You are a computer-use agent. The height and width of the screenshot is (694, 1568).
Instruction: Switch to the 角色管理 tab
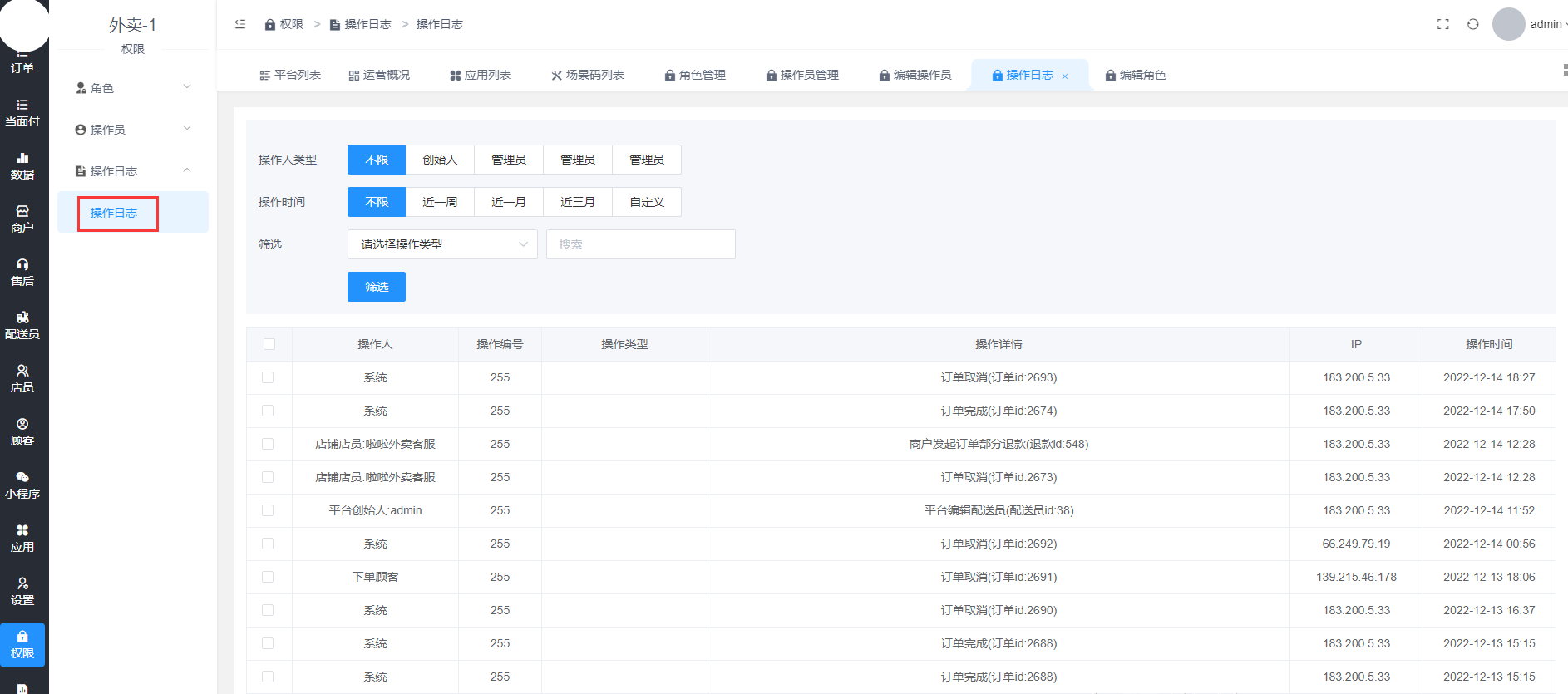[695, 75]
